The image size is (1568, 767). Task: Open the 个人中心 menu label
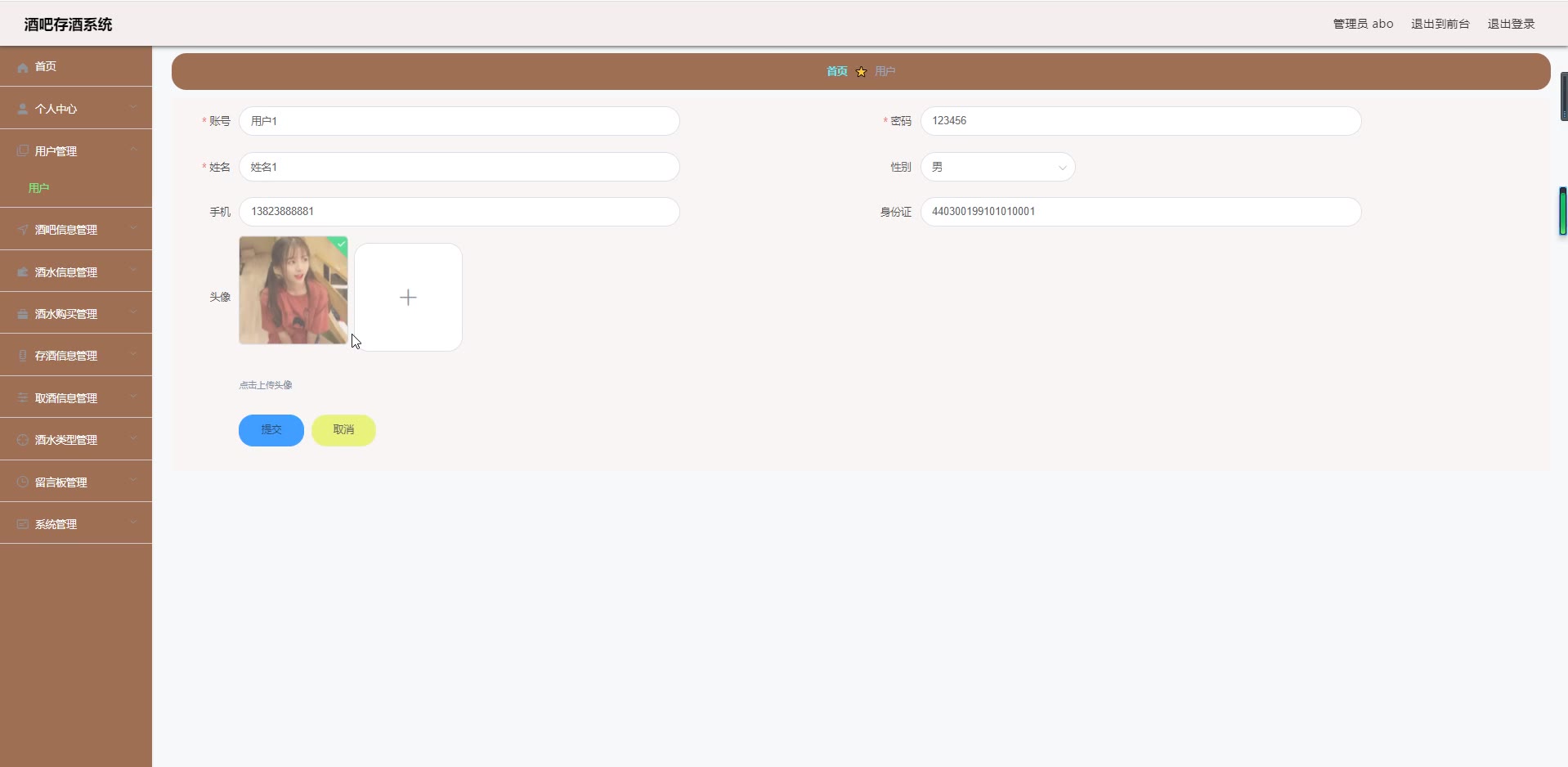[x=56, y=109]
